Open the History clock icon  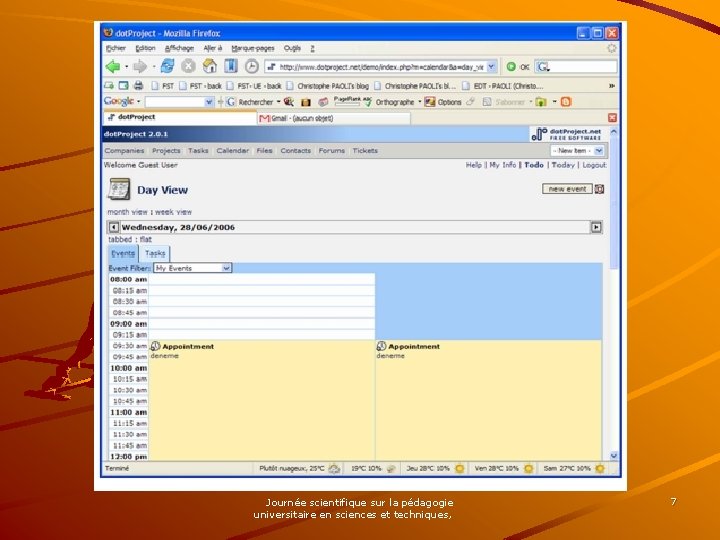[251, 67]
